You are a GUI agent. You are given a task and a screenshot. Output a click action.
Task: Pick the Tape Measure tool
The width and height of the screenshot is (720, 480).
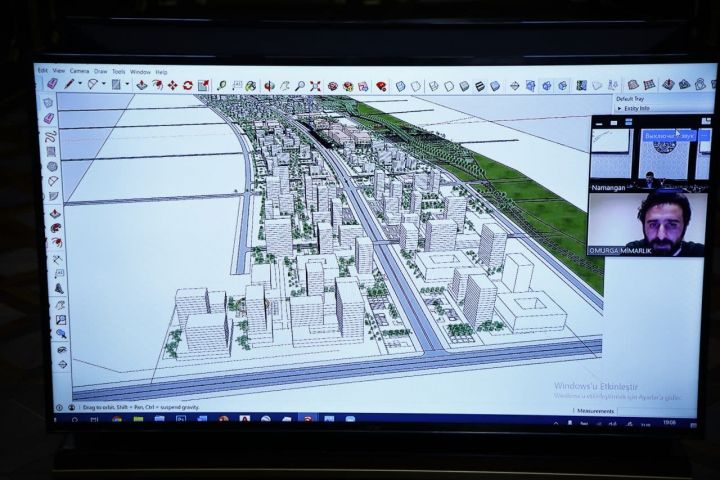222,86
